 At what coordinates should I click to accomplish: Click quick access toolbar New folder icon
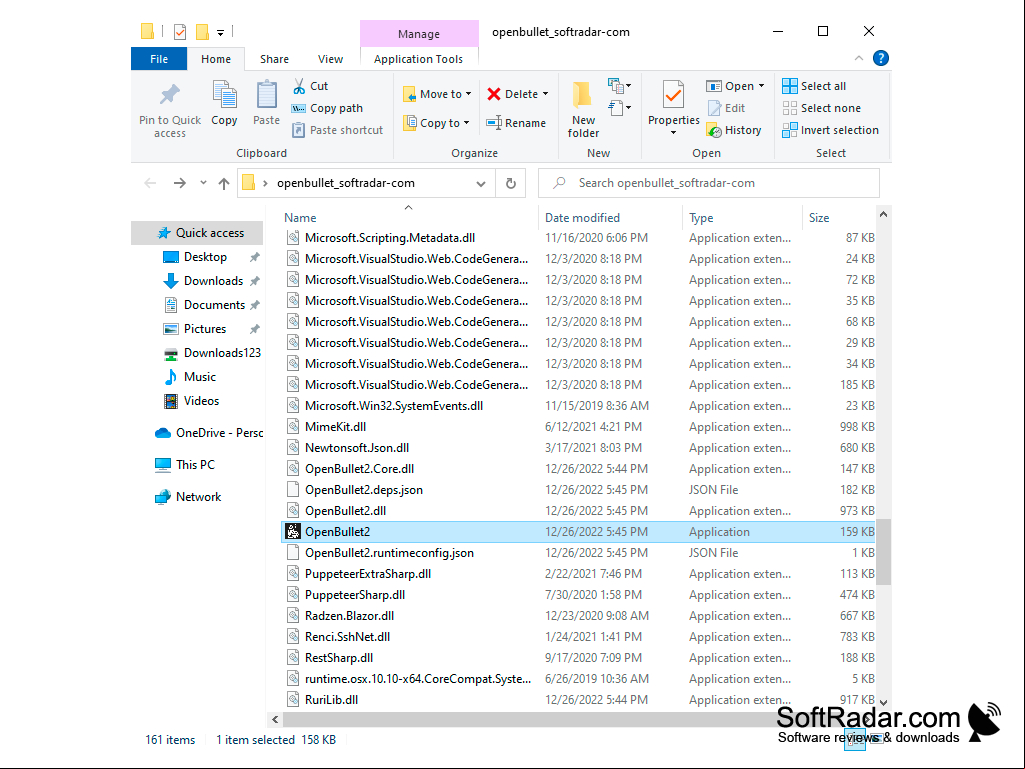coord(203,31)
